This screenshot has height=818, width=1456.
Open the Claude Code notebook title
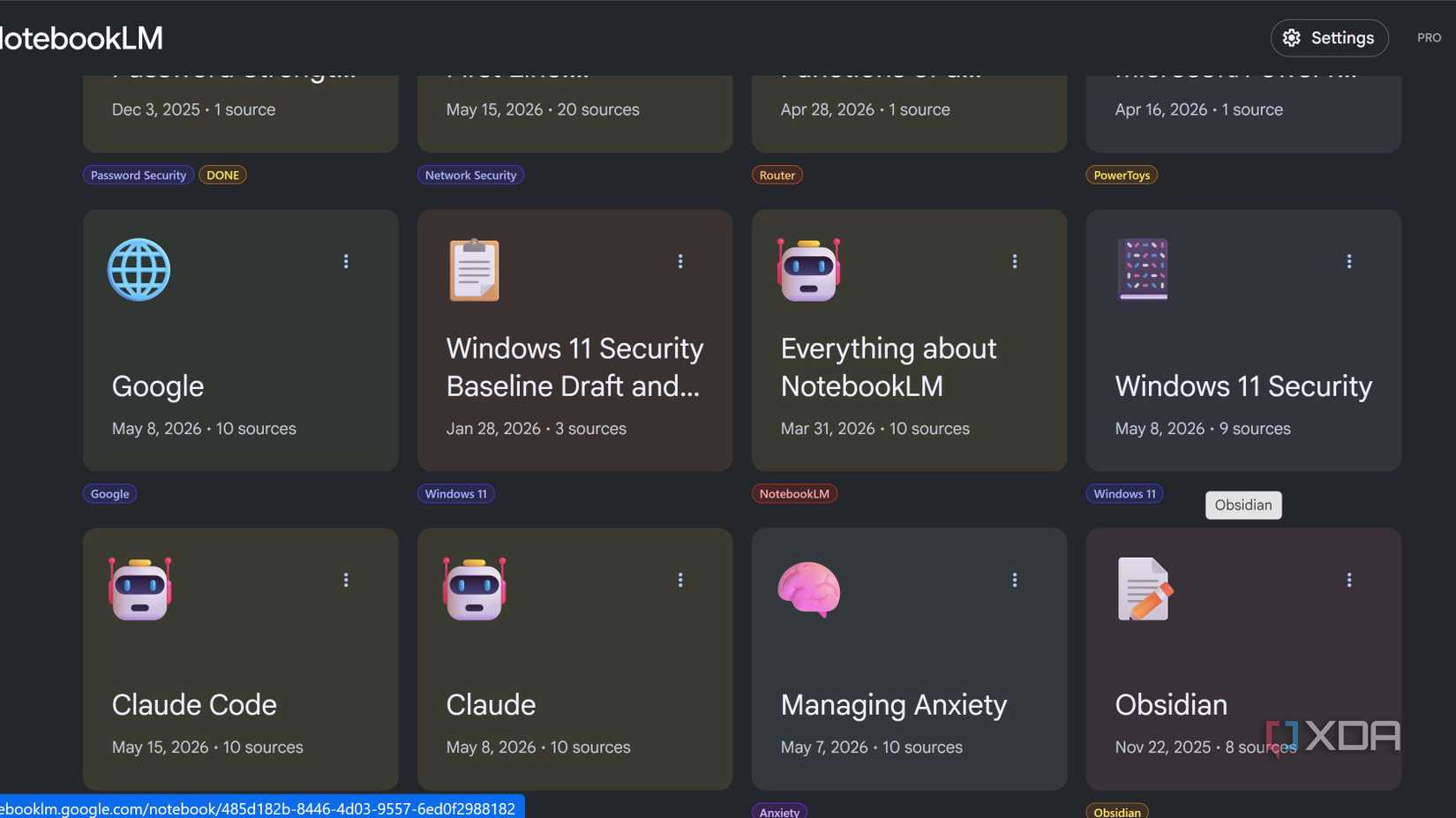tap(194, 705)
